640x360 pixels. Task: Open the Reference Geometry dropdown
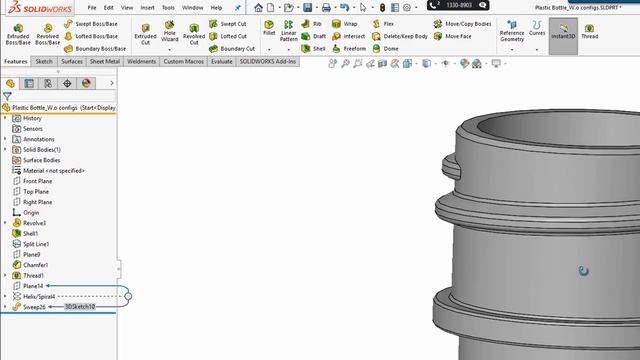point(512,49)
